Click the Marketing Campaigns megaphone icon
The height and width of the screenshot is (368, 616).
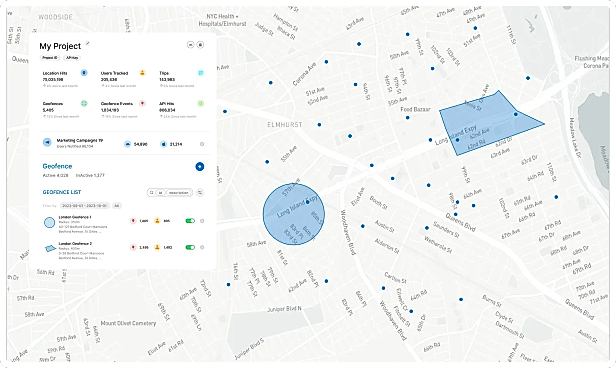47,143
